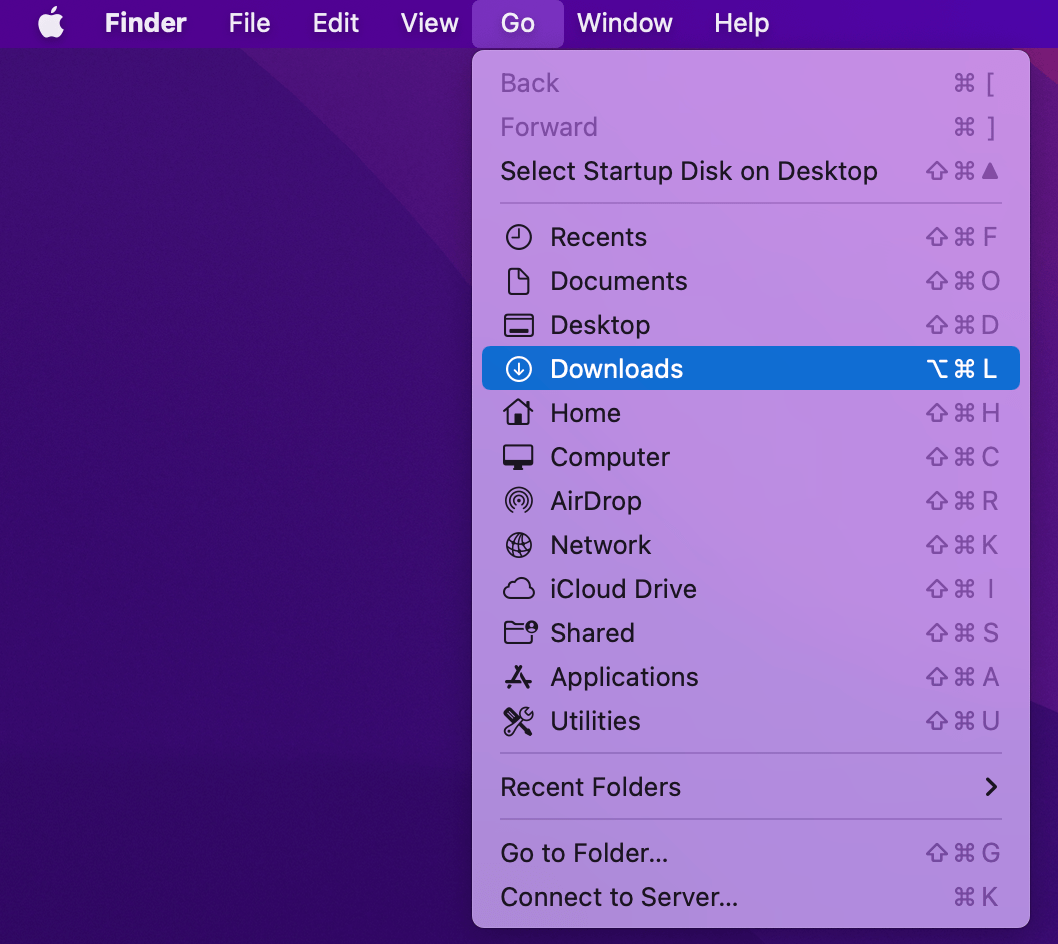Click the Network globe icon
The height and width of the screenshot is (944, 1058).
518,545
